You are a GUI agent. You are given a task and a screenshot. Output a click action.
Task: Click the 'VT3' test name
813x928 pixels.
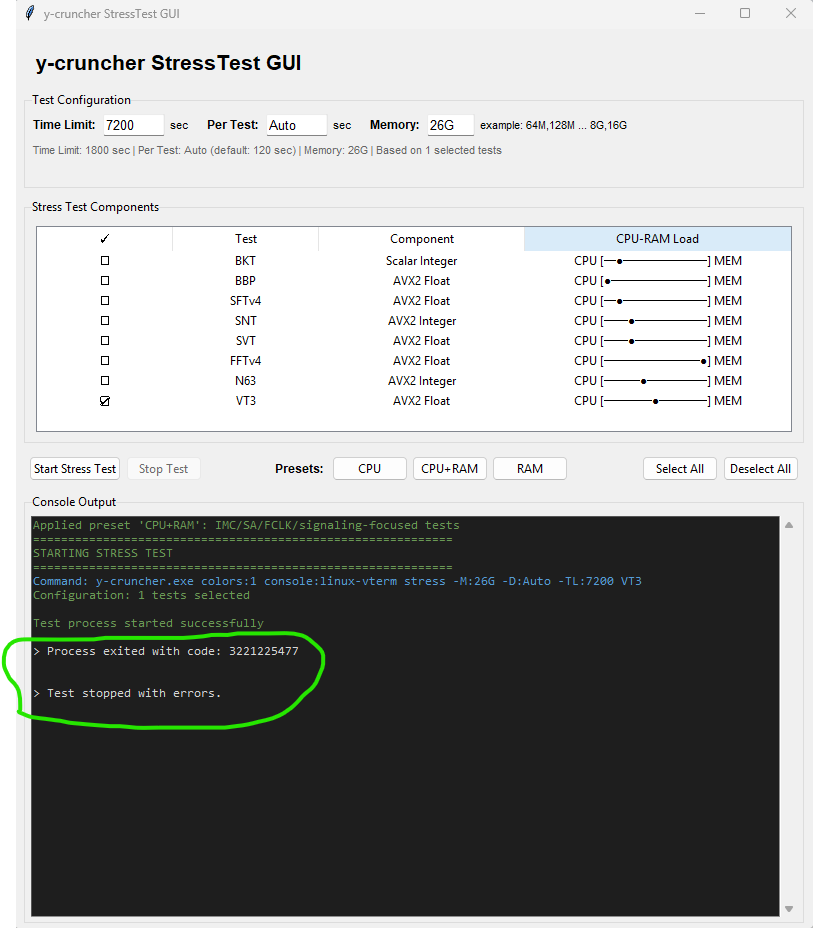pos(246,401)
